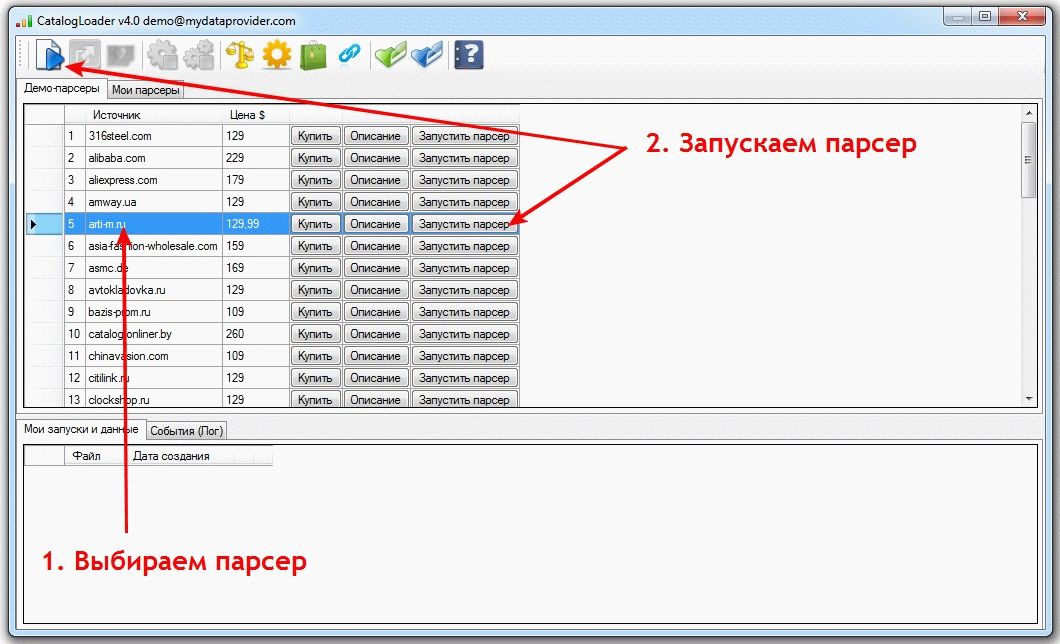Open Описание for aliexpress.com row
Screen dimensions: 1060x644
coord(376,180)
